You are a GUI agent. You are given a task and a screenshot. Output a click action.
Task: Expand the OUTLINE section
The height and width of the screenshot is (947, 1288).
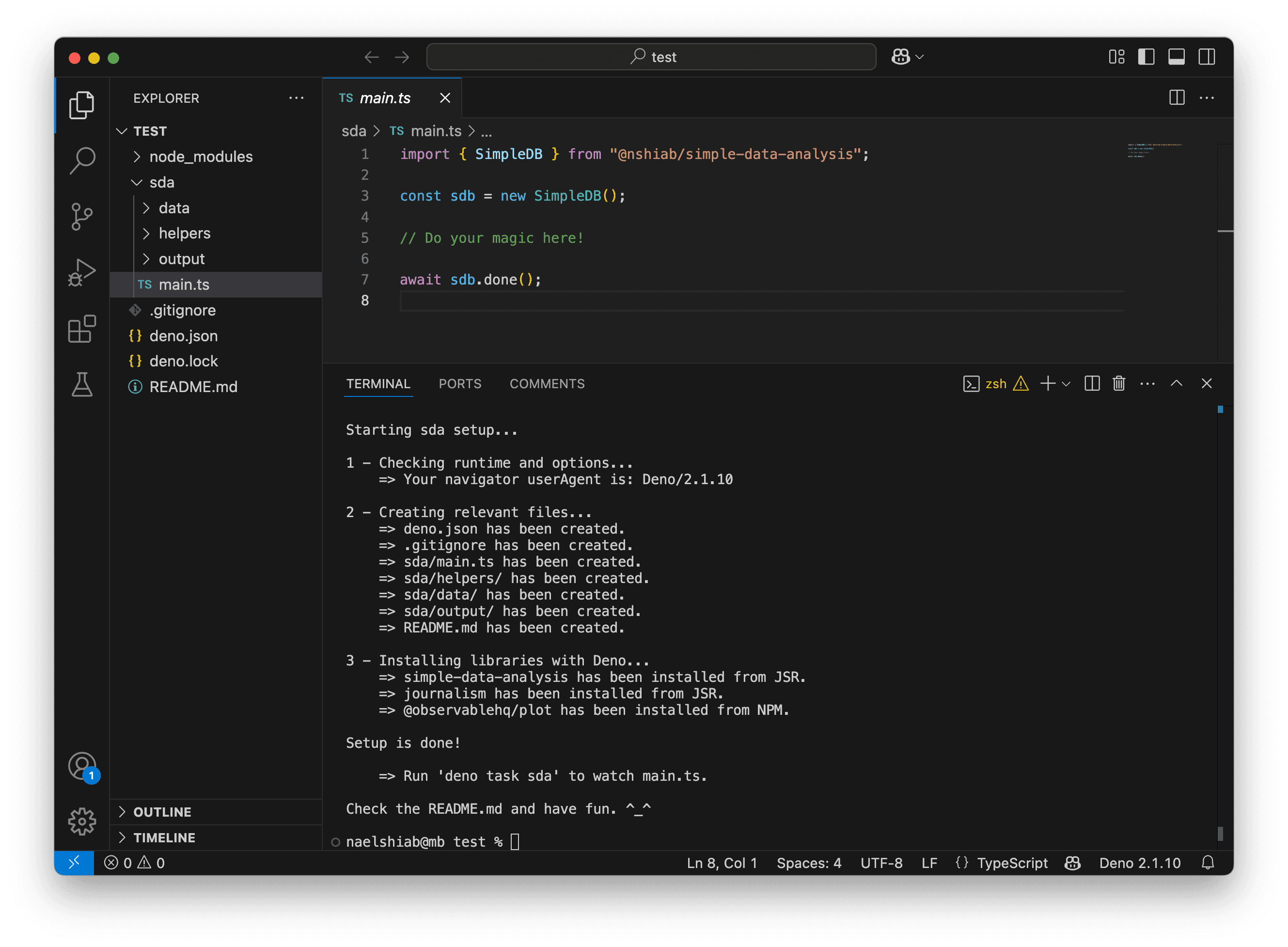[216, 812]
